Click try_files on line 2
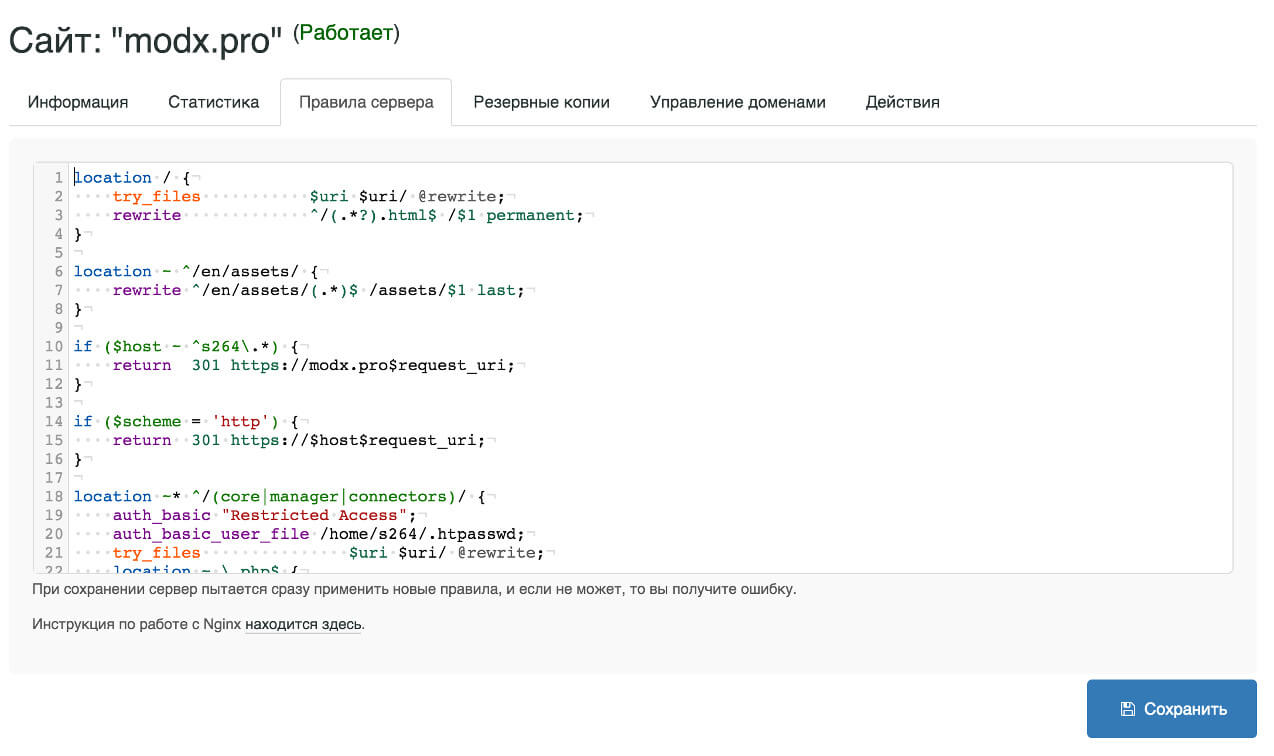 (157, 196)
